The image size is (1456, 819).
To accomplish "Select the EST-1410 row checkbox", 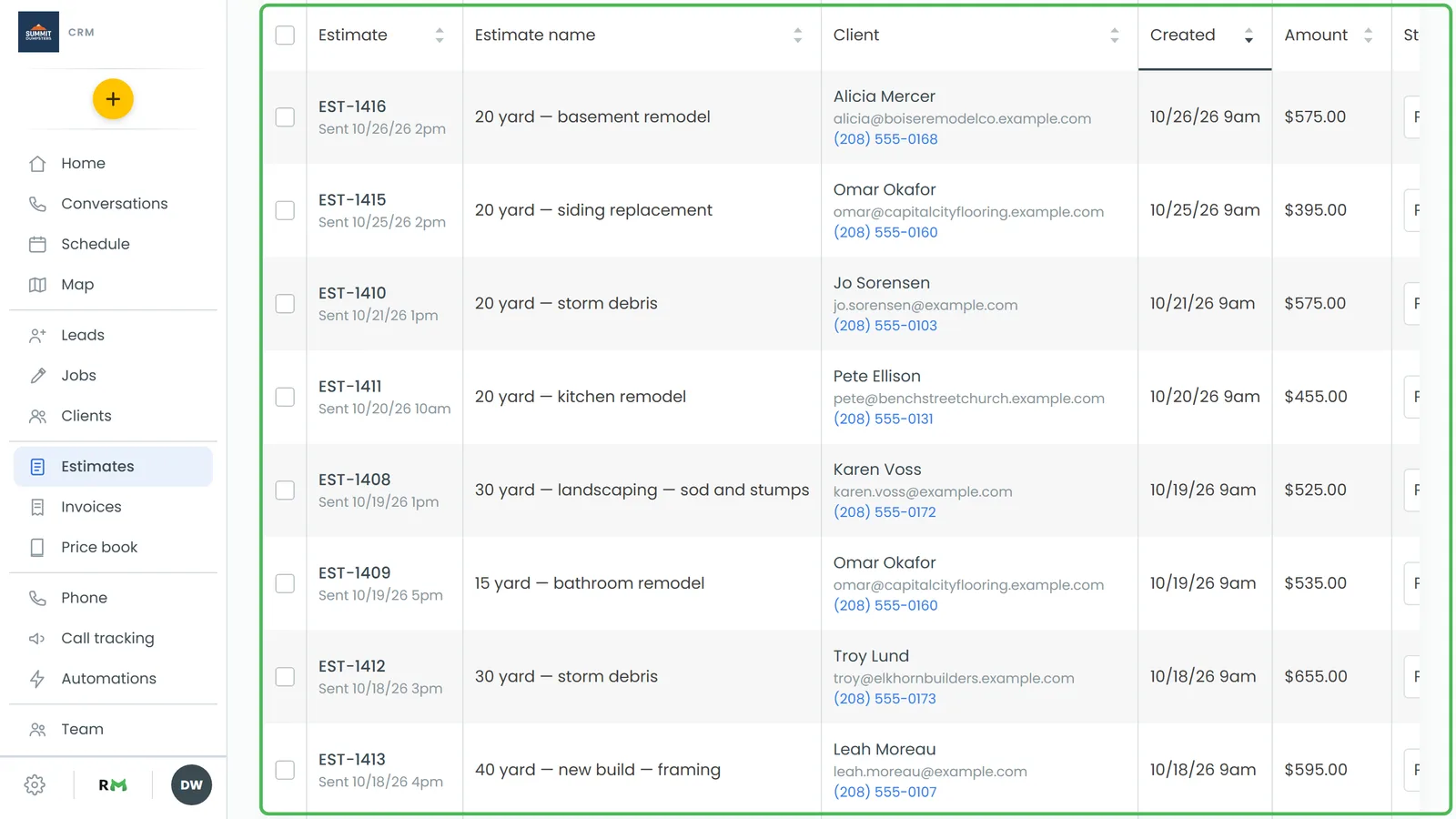I will pyautogui.click(x=285, y=304).
